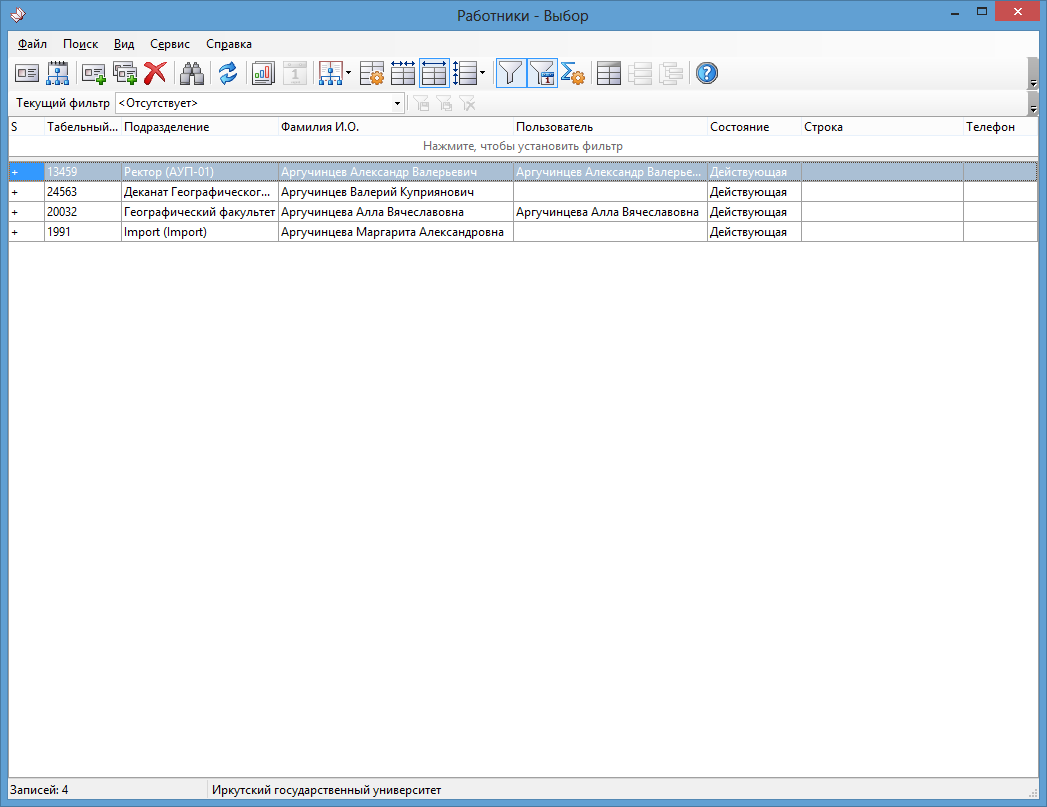The image size is (1047, 807).
Task: Open search with the binoculars icon
Action: (x=191, y=73)
